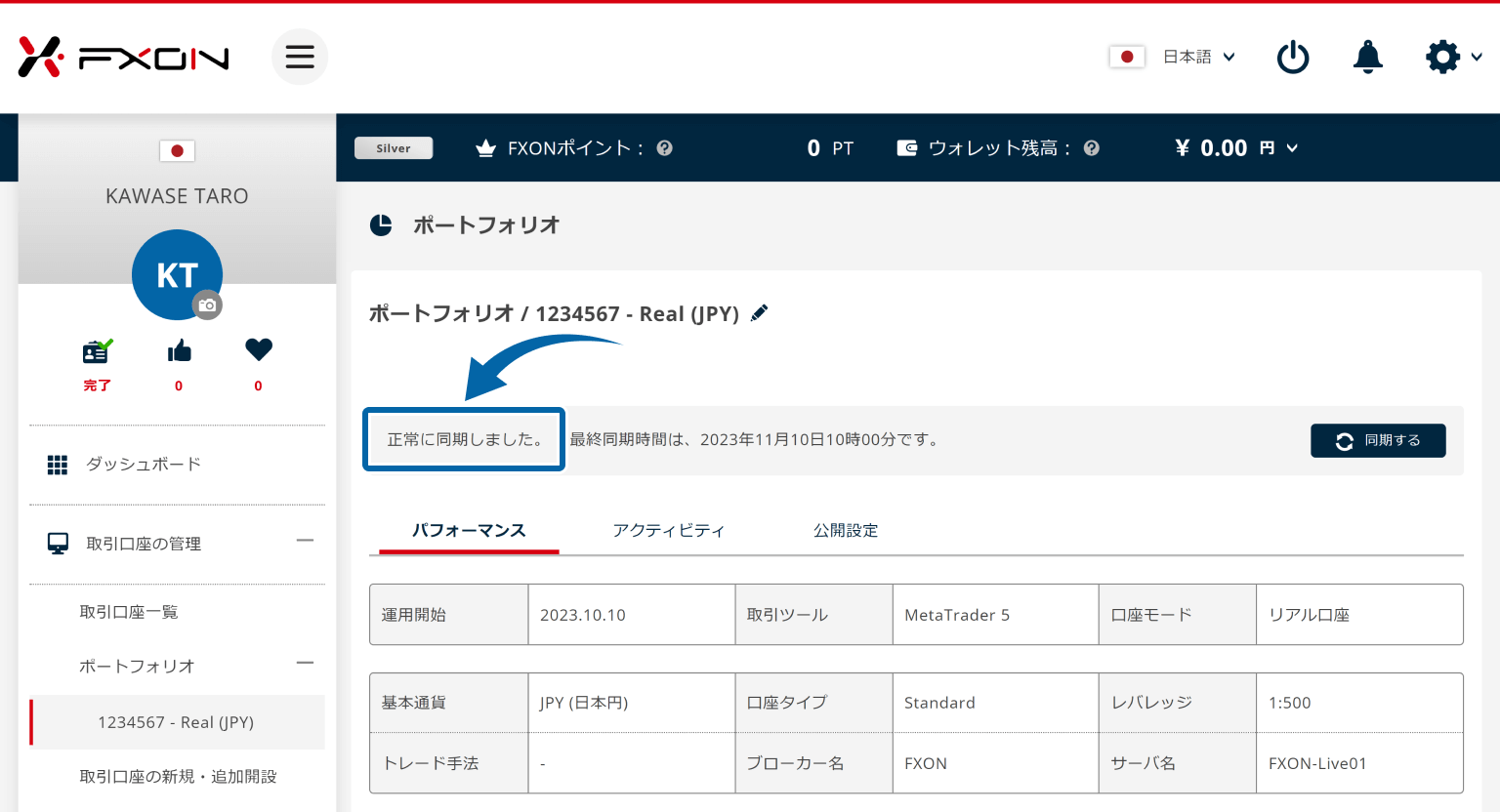Click the power logout icon
The image size is (1500, 812).
1293,57
